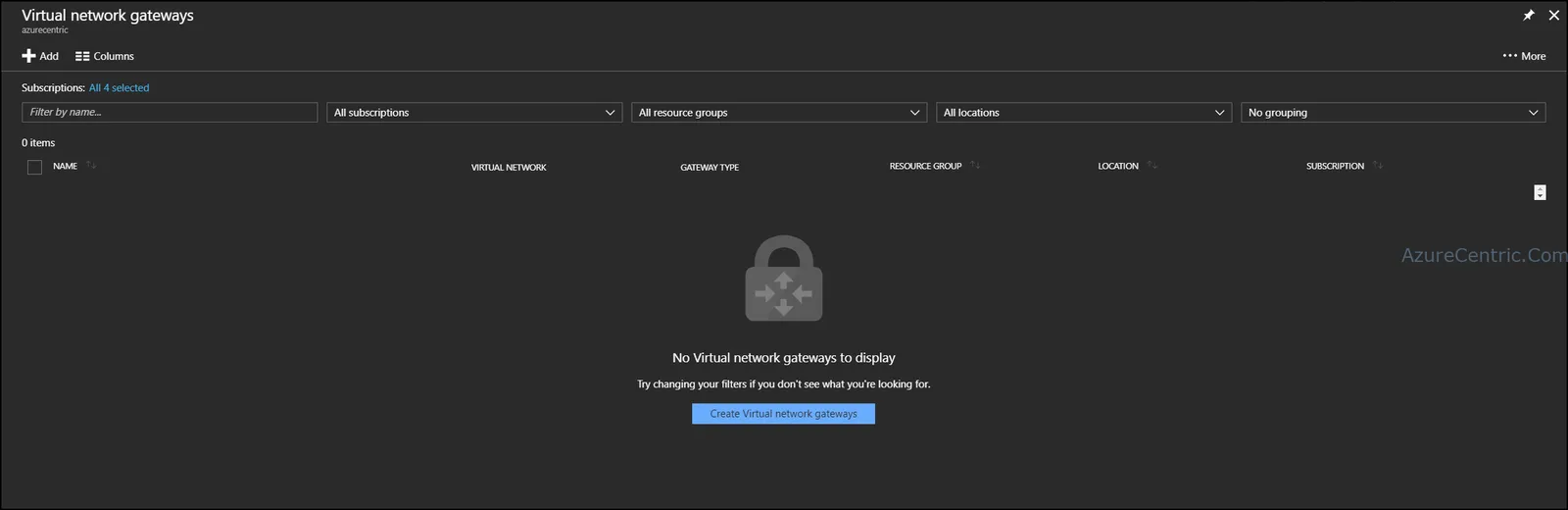The height and width of the screenshot is (510, 1568).
Task: Click the GATEWAY TYPE column header
Action: click(710, 168)
